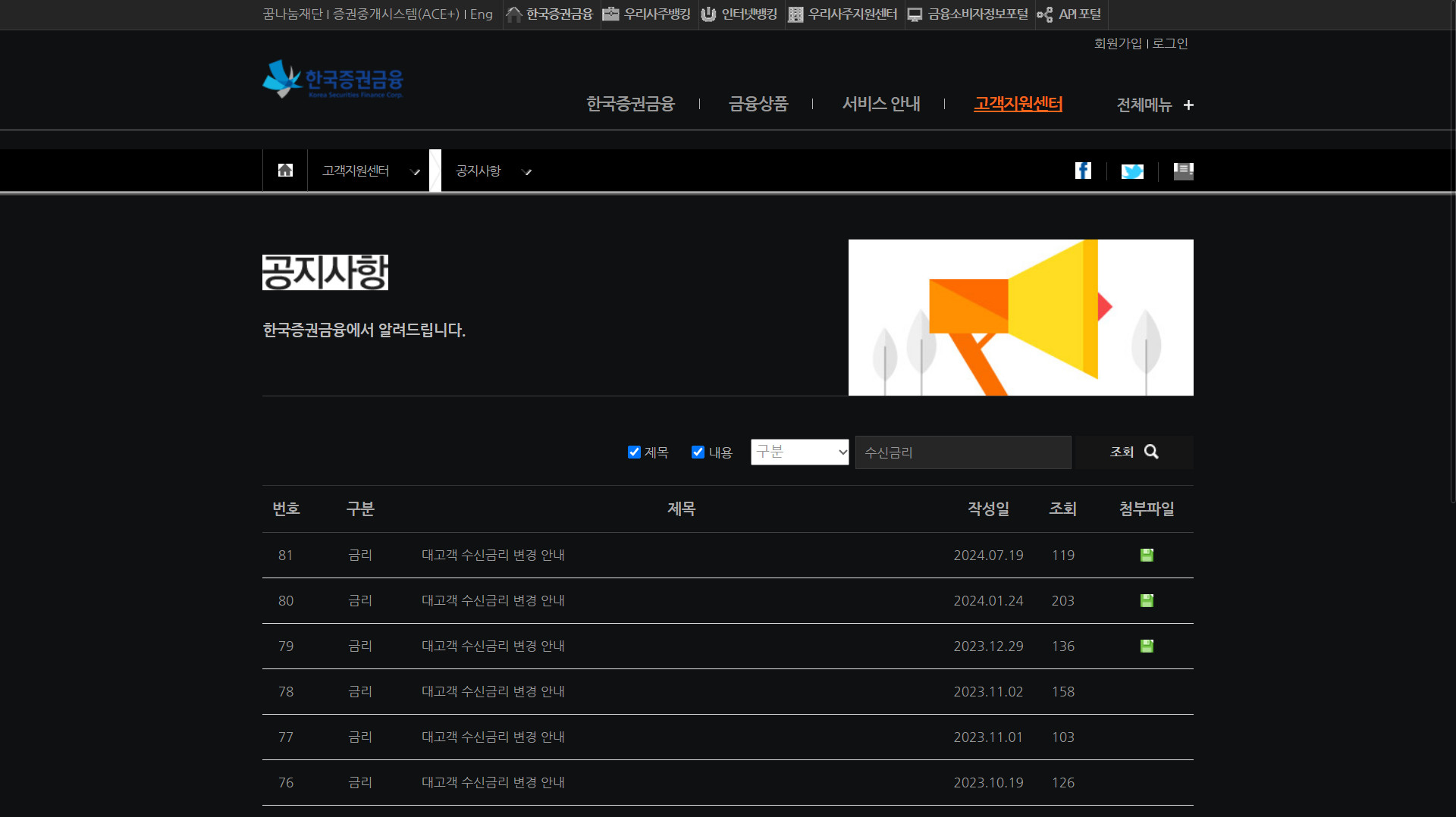This screenshot has height=817, width=1456.
Task: Open the 증권중개시스템(ACE+) link
Action: (x=396, y=14)
